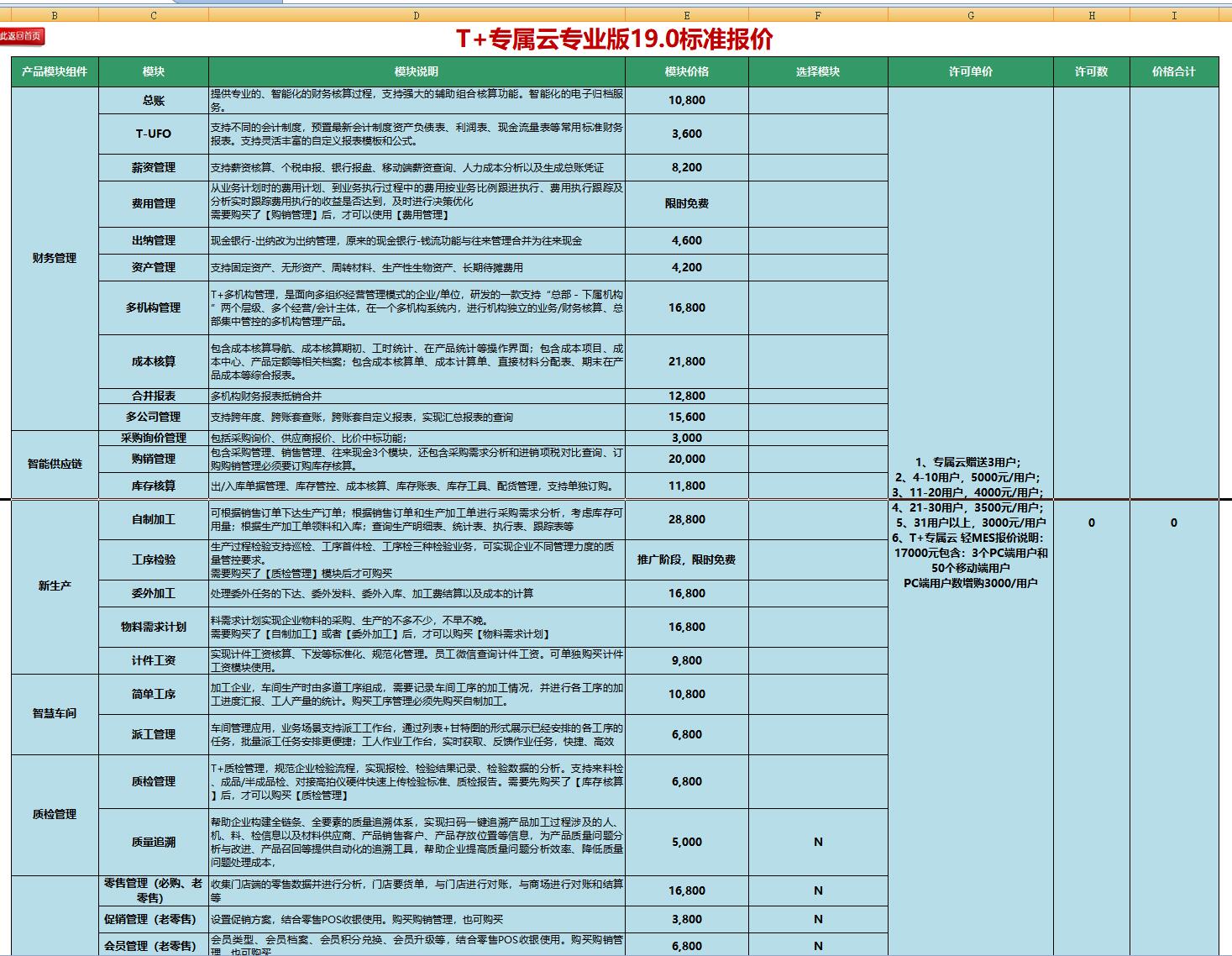
Task: Click the 总账 module description cell
Action: click(x=417, y=100)
